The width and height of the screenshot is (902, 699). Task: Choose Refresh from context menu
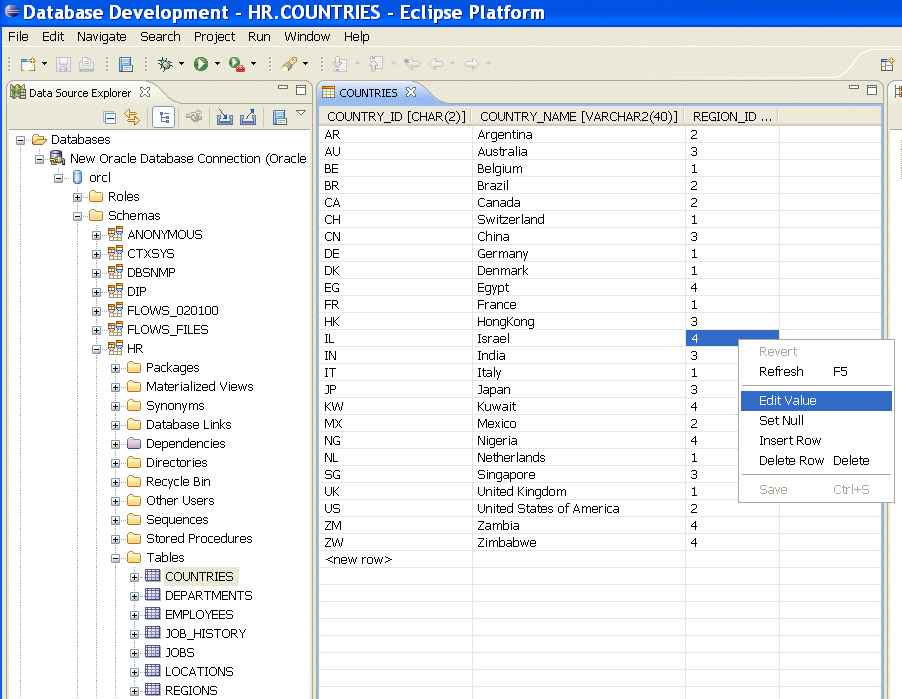point(816,372)
